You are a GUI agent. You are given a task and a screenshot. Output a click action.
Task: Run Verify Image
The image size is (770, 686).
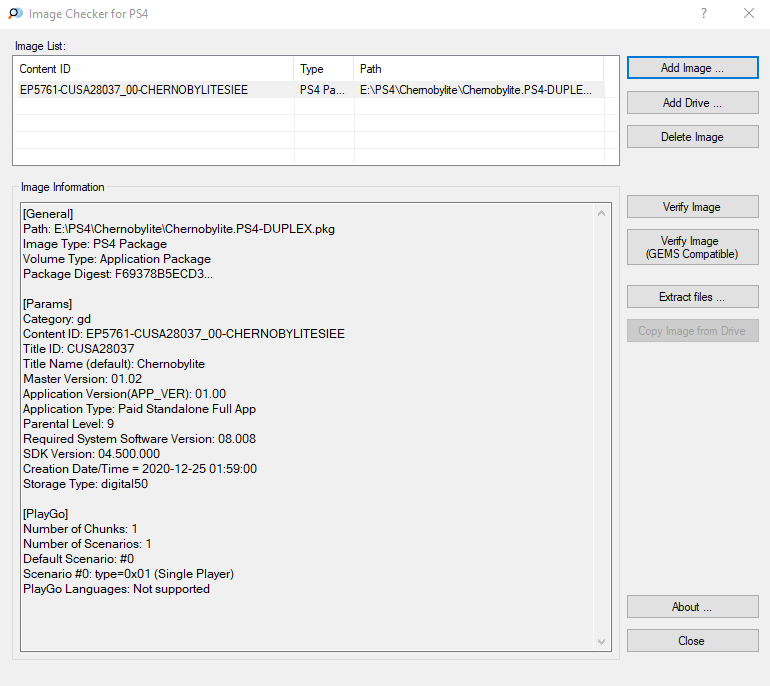click(x=692, y=207)
